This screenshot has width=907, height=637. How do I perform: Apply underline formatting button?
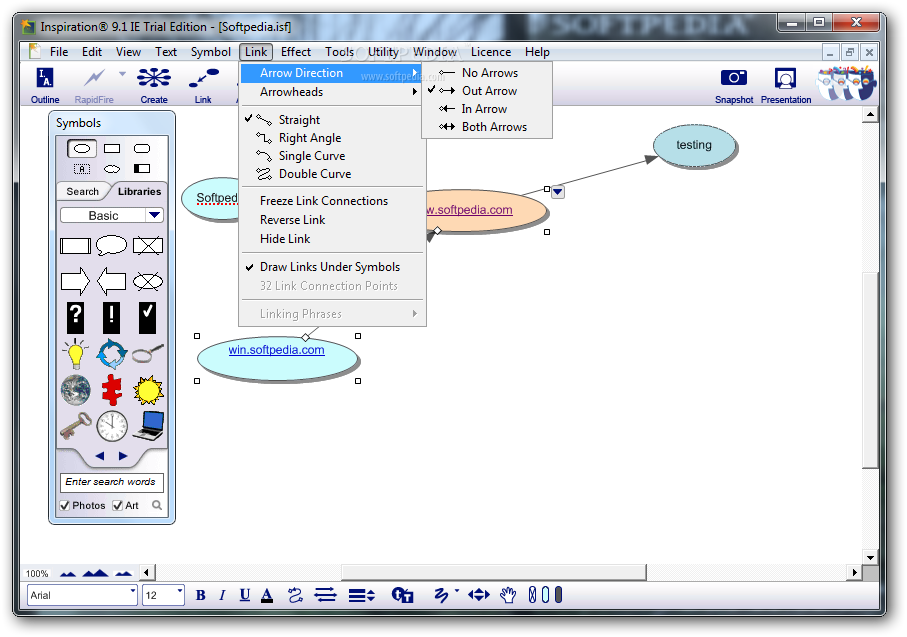coord(245,595)
